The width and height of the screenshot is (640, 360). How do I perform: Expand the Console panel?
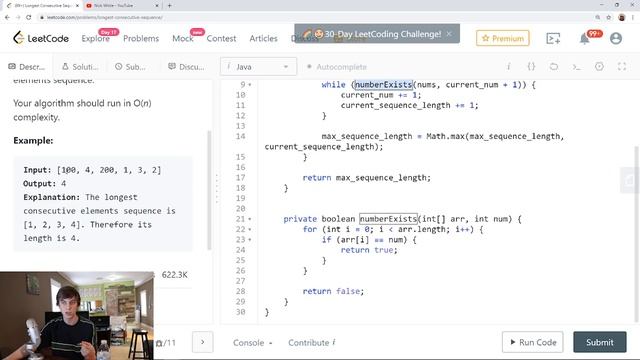252,342
